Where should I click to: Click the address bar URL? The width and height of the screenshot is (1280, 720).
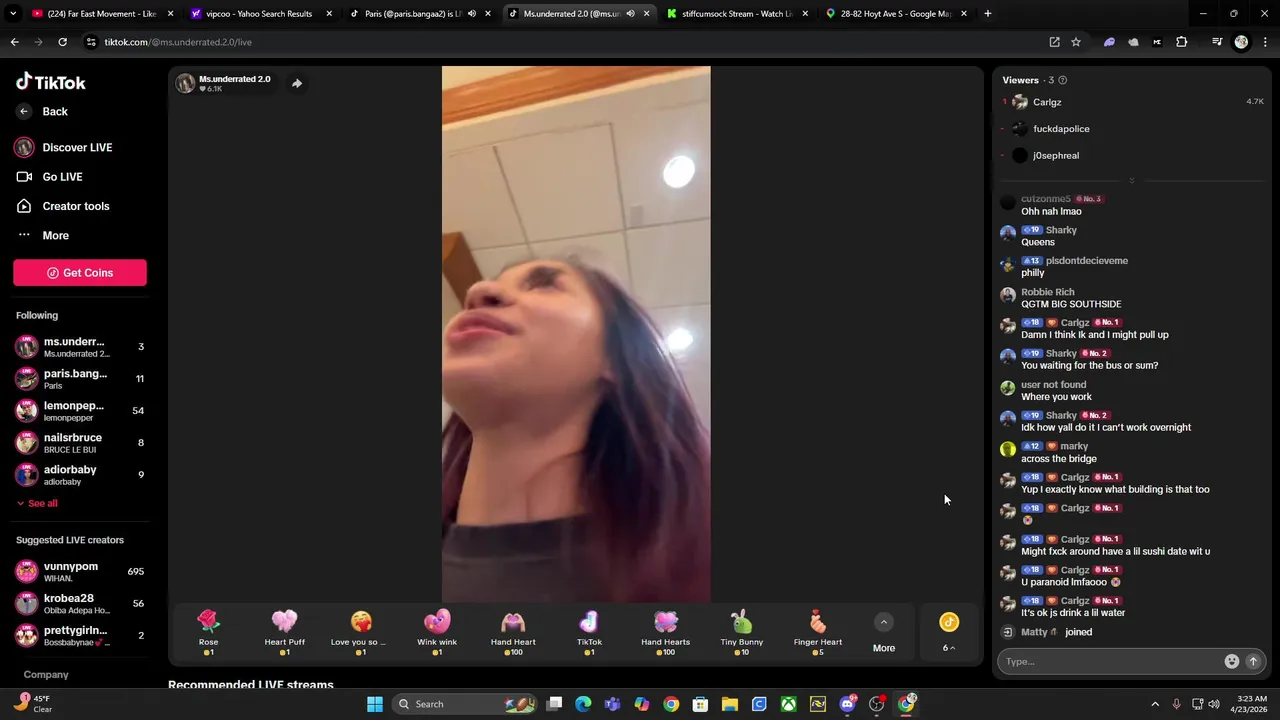[x=178, y=42]
